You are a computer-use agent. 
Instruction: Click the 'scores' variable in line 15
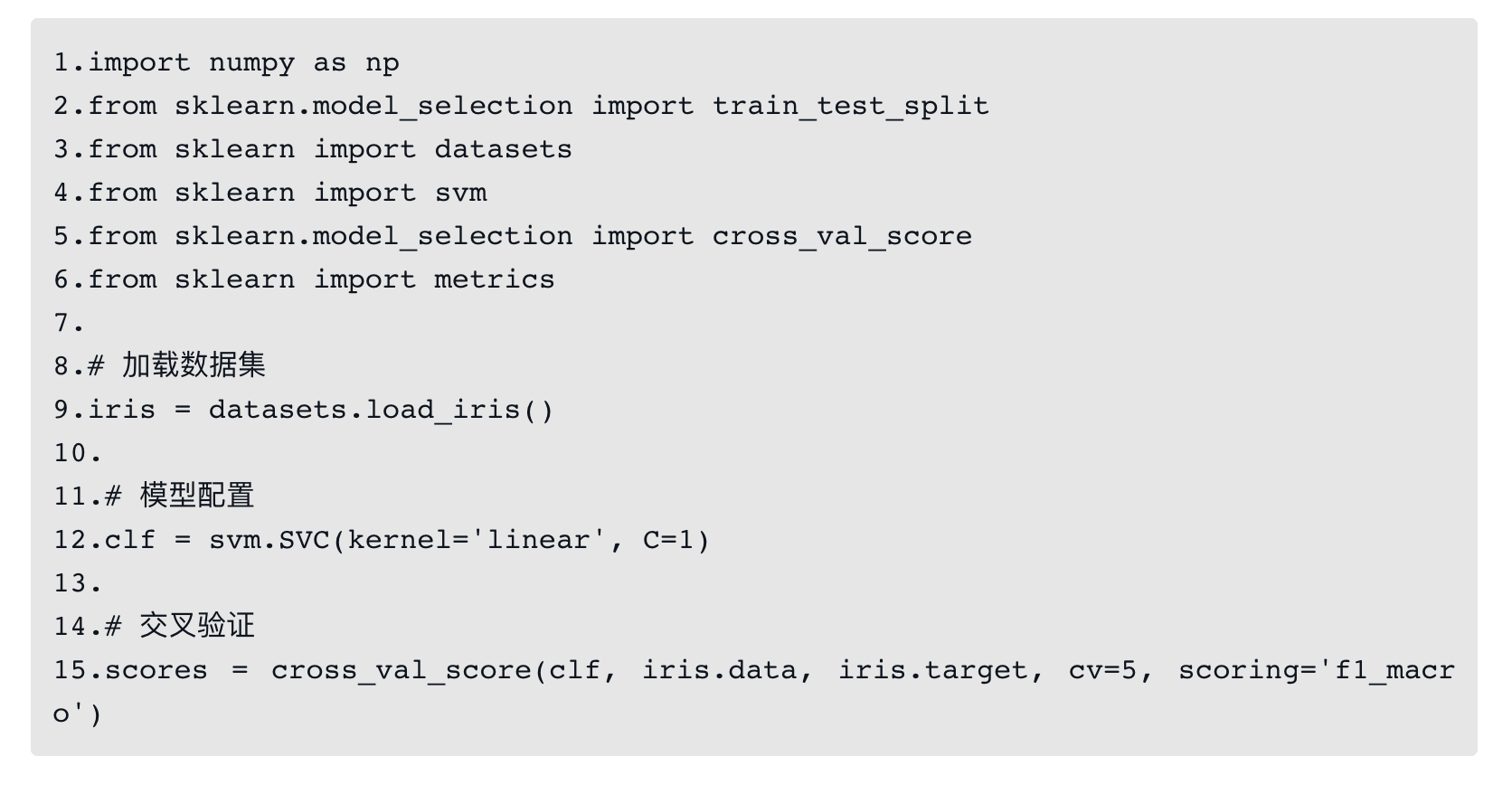pos(156,670)
